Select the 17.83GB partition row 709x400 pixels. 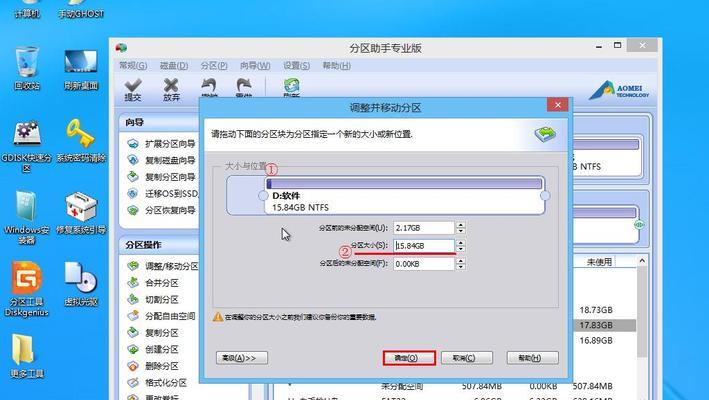604,325
